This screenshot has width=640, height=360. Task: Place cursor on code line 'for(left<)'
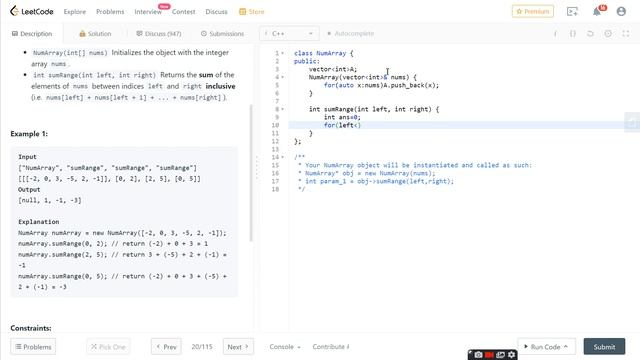coord(342,125)
